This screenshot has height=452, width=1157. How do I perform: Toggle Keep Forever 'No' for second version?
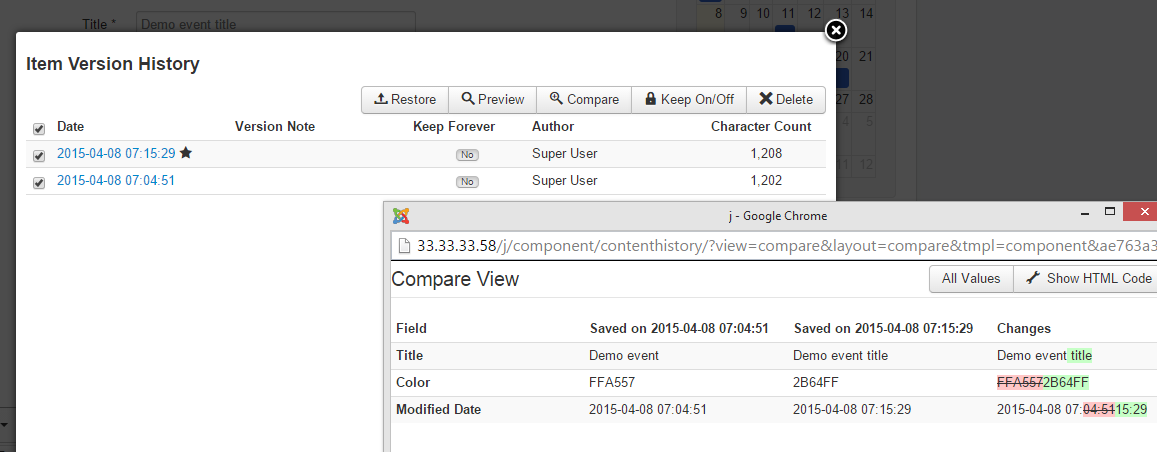click(466, 182)
